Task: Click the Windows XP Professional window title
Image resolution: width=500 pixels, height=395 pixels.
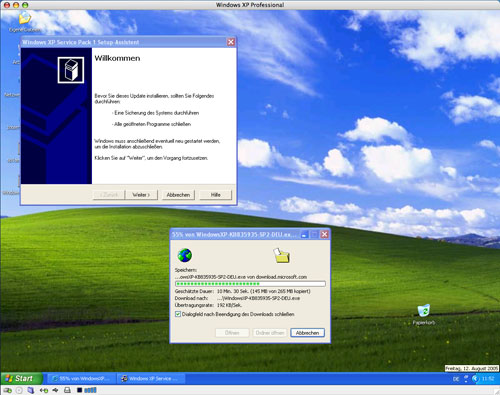Action: tap(250, 5)
